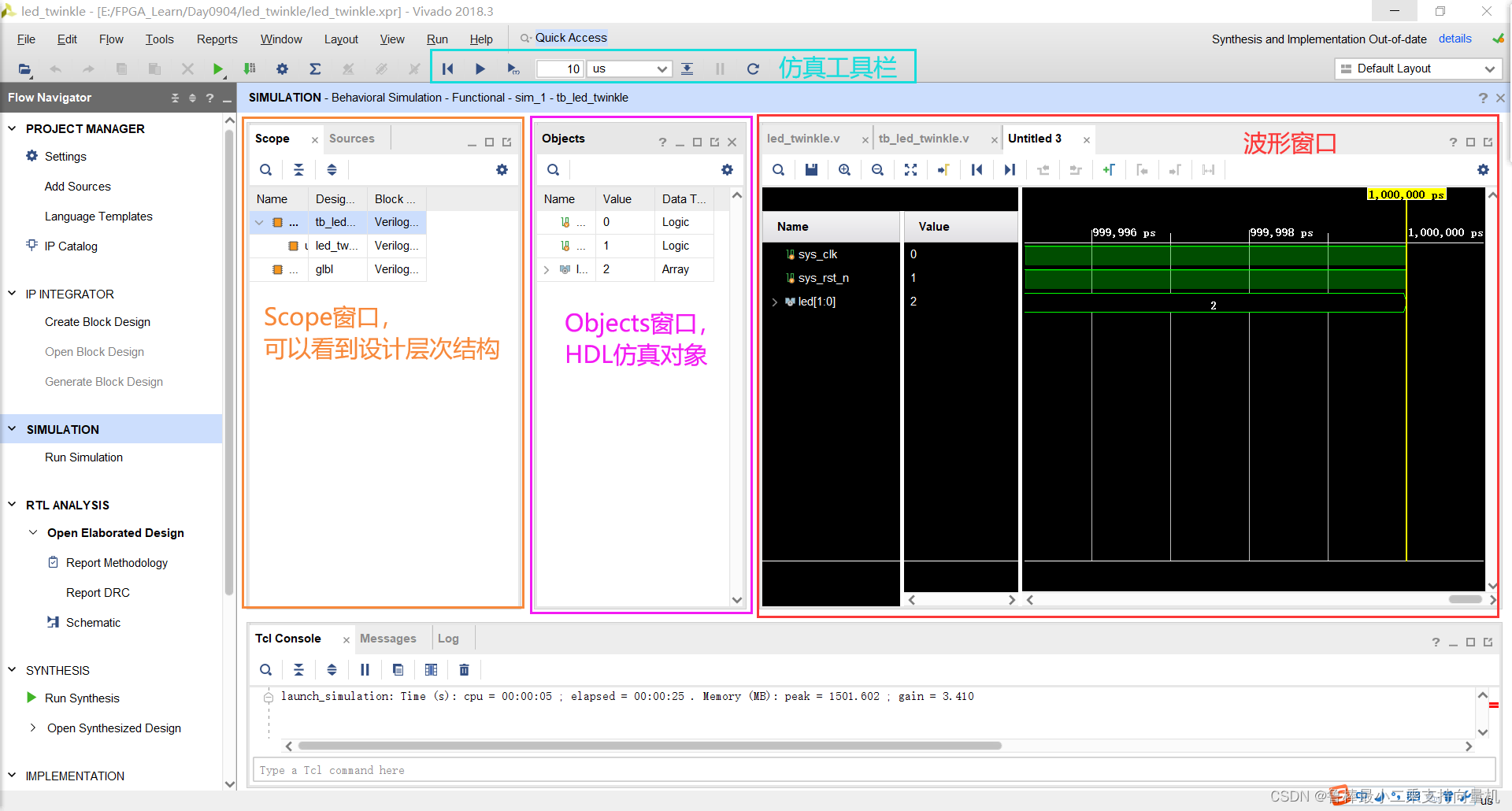Screen dimensions: 1512x811
Task: Click the Restart simulation icon
Action: pos(447,69)
